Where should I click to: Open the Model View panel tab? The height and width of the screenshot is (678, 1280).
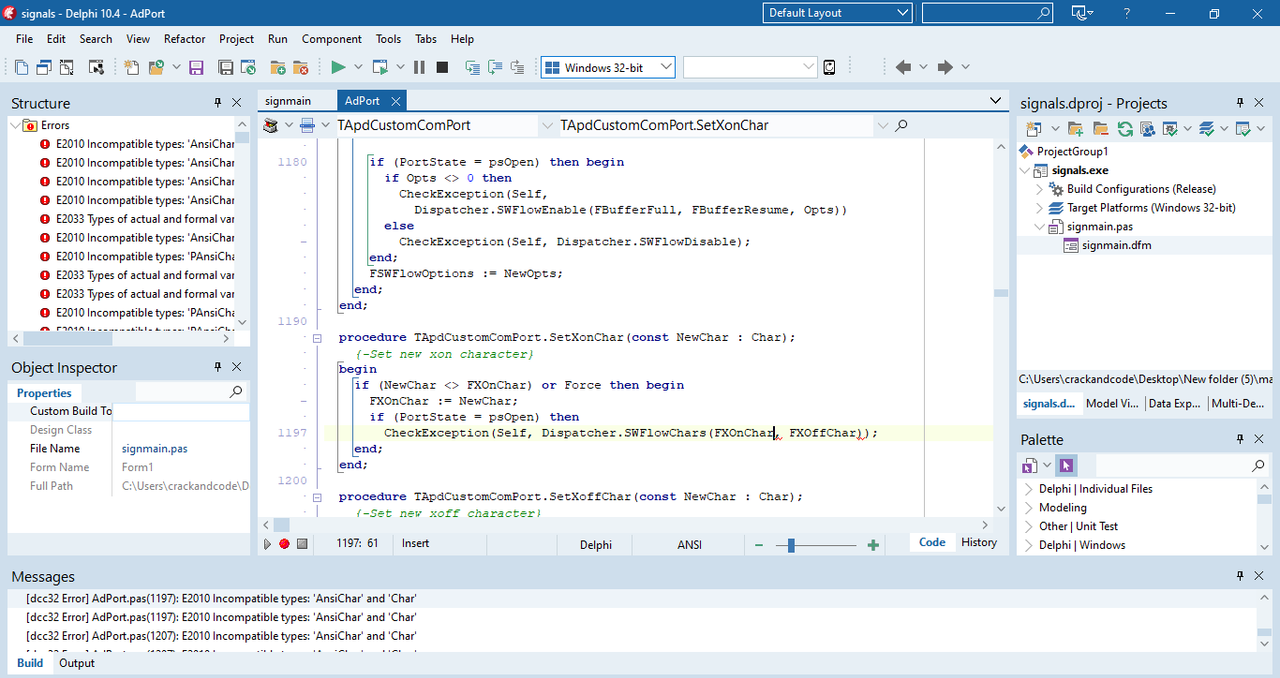(1112, 404)
